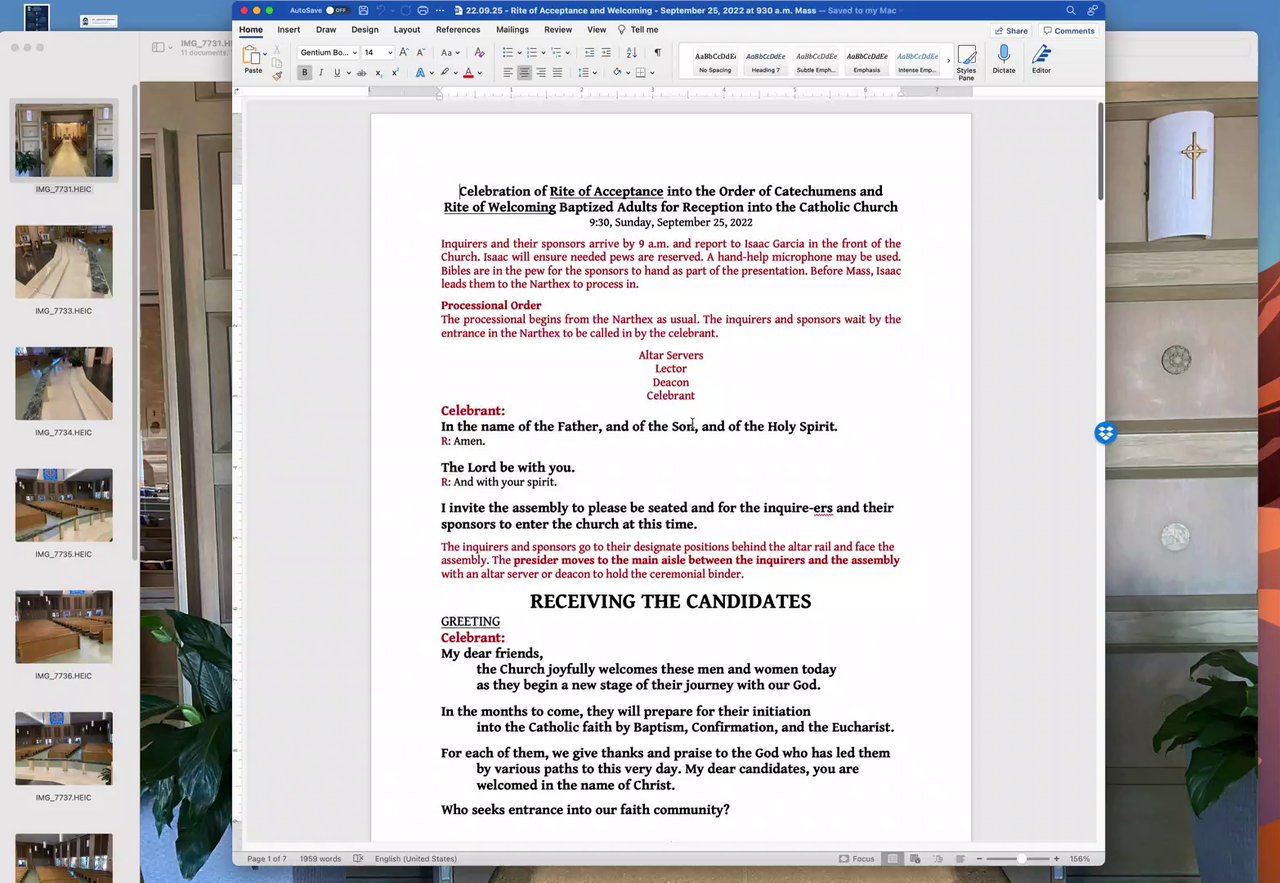Viewport: 1280px width, 883px height.
Task: Open the Design tab
Action: pos(365,30)
